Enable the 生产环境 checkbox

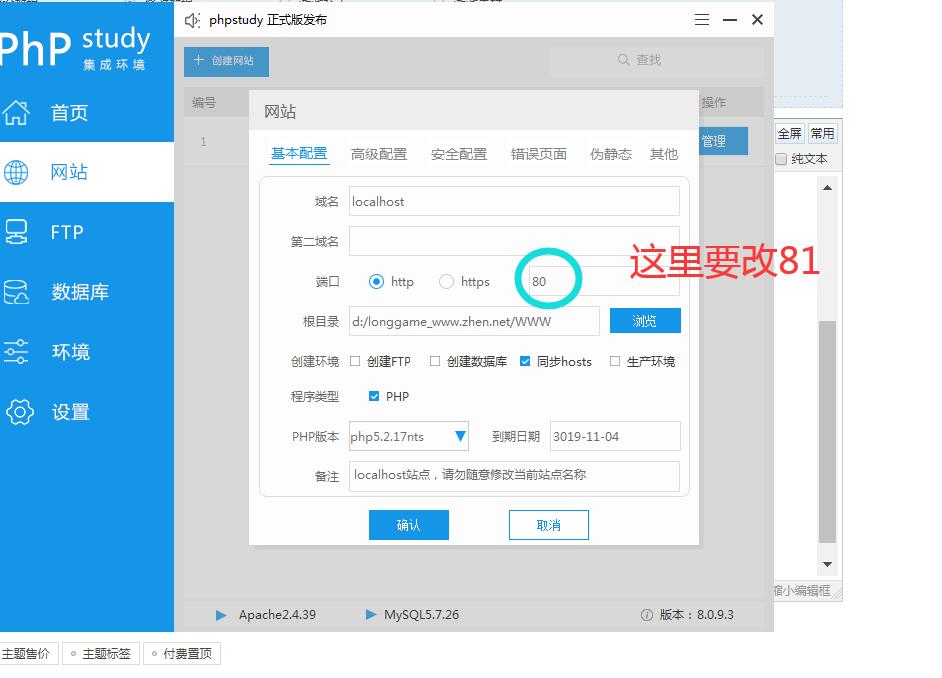pyautogui.click(x=615, y=361)
